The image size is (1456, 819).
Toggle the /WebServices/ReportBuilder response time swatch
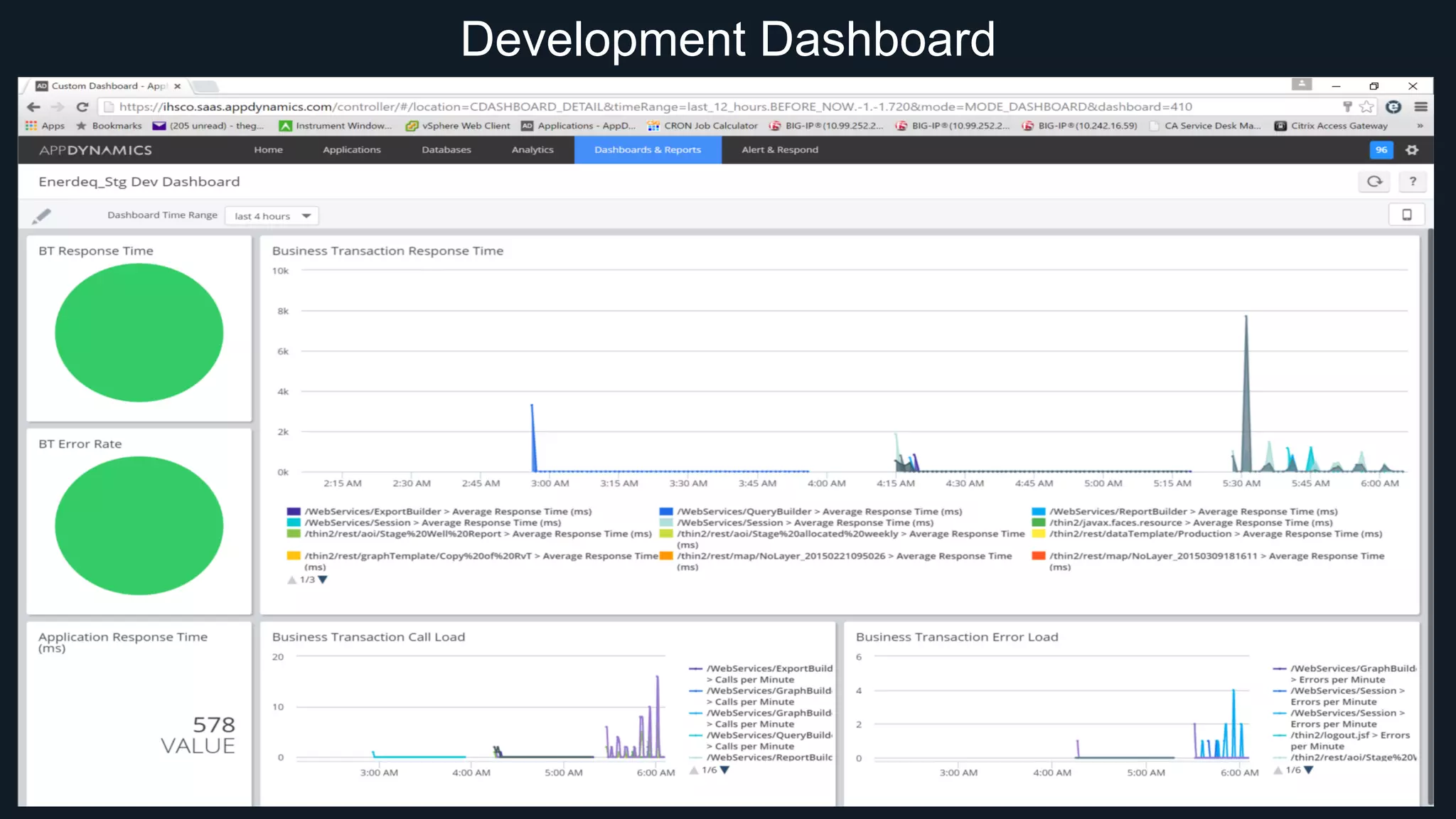point(1039,511)
